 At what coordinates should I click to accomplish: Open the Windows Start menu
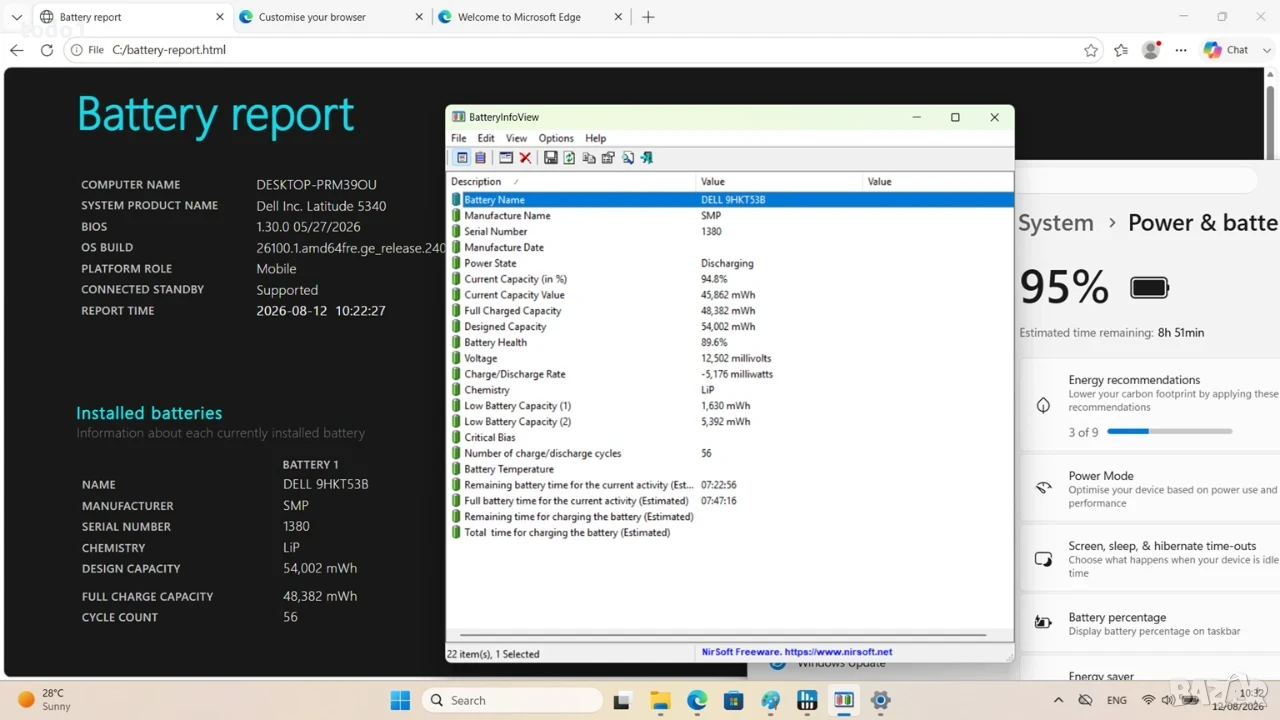[400, 700]
